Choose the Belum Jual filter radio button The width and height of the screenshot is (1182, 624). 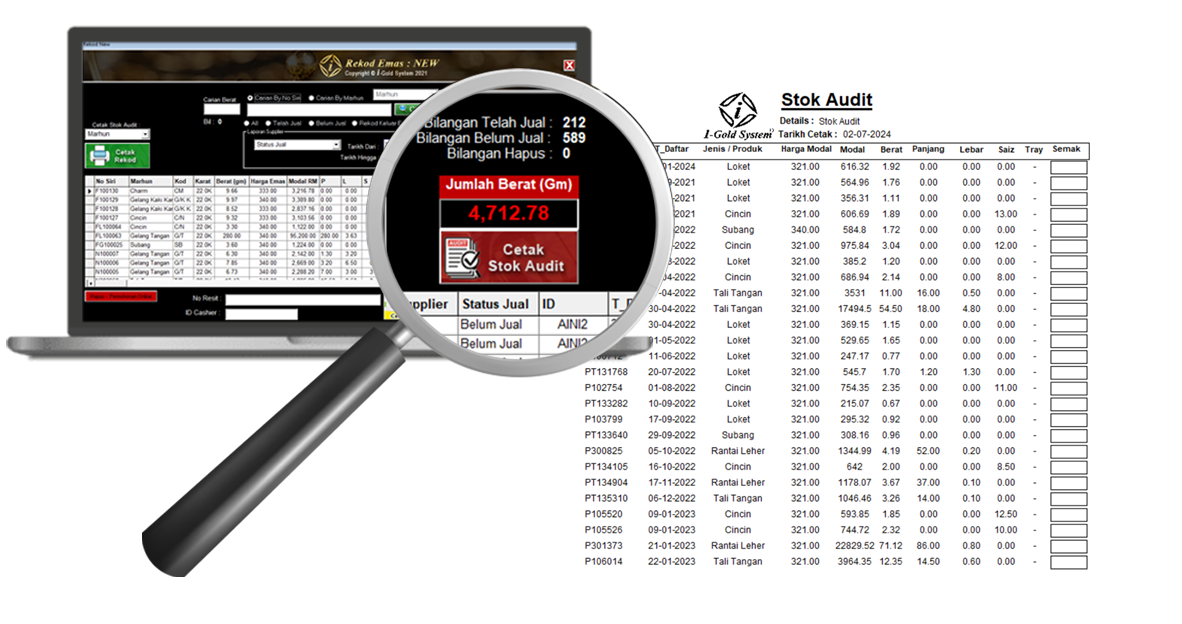312,123
